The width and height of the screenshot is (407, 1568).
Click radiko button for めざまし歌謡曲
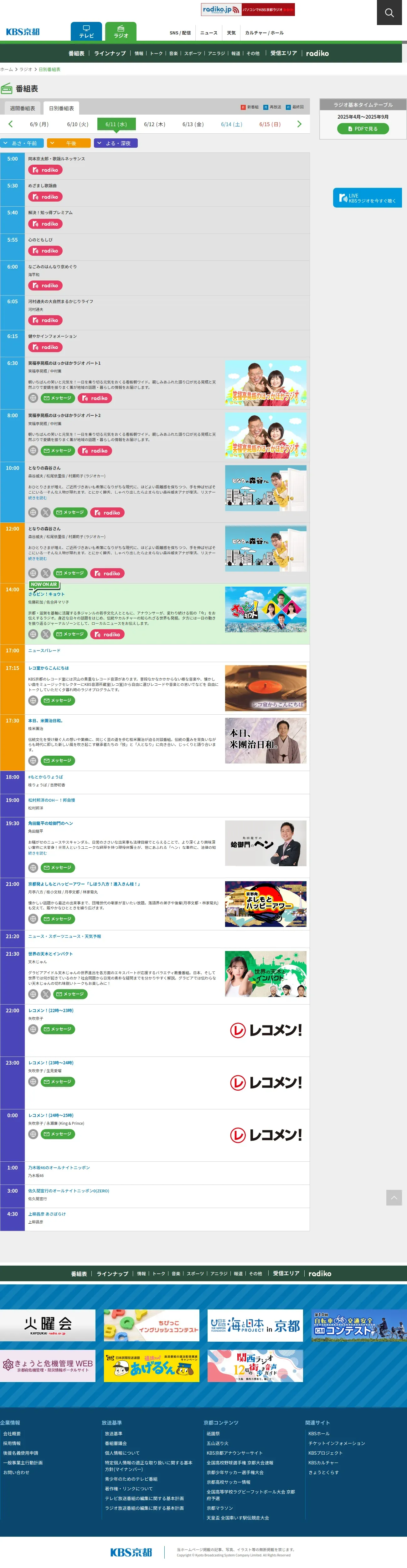coord(44,197)
